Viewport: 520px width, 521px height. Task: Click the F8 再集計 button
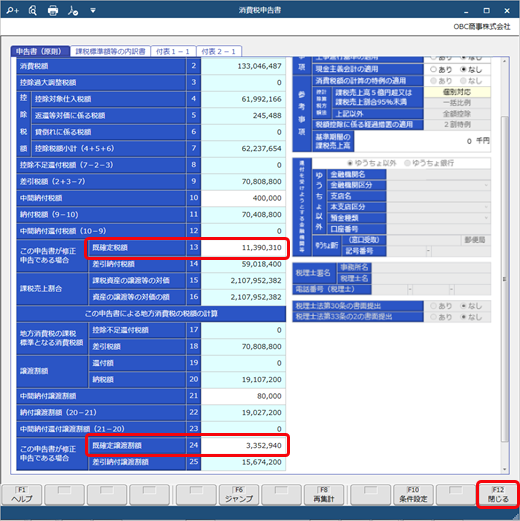pos(324,494)
